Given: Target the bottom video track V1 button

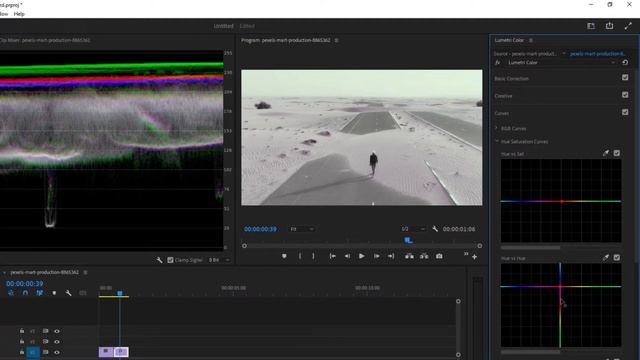Looking at the screenshot, I should click(x=33, y=352).
